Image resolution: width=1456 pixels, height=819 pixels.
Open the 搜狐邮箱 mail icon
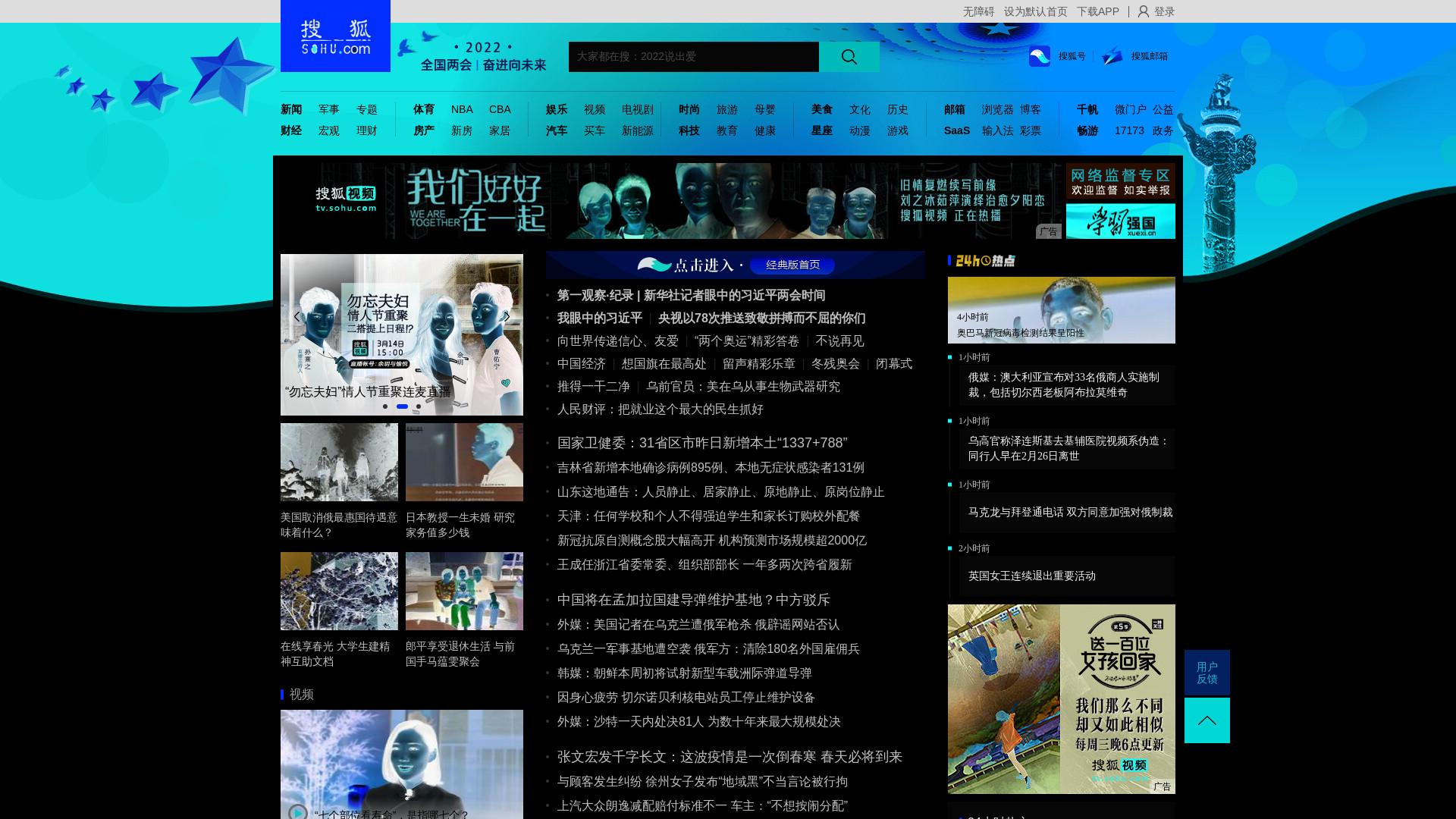tap(1112, 56)
